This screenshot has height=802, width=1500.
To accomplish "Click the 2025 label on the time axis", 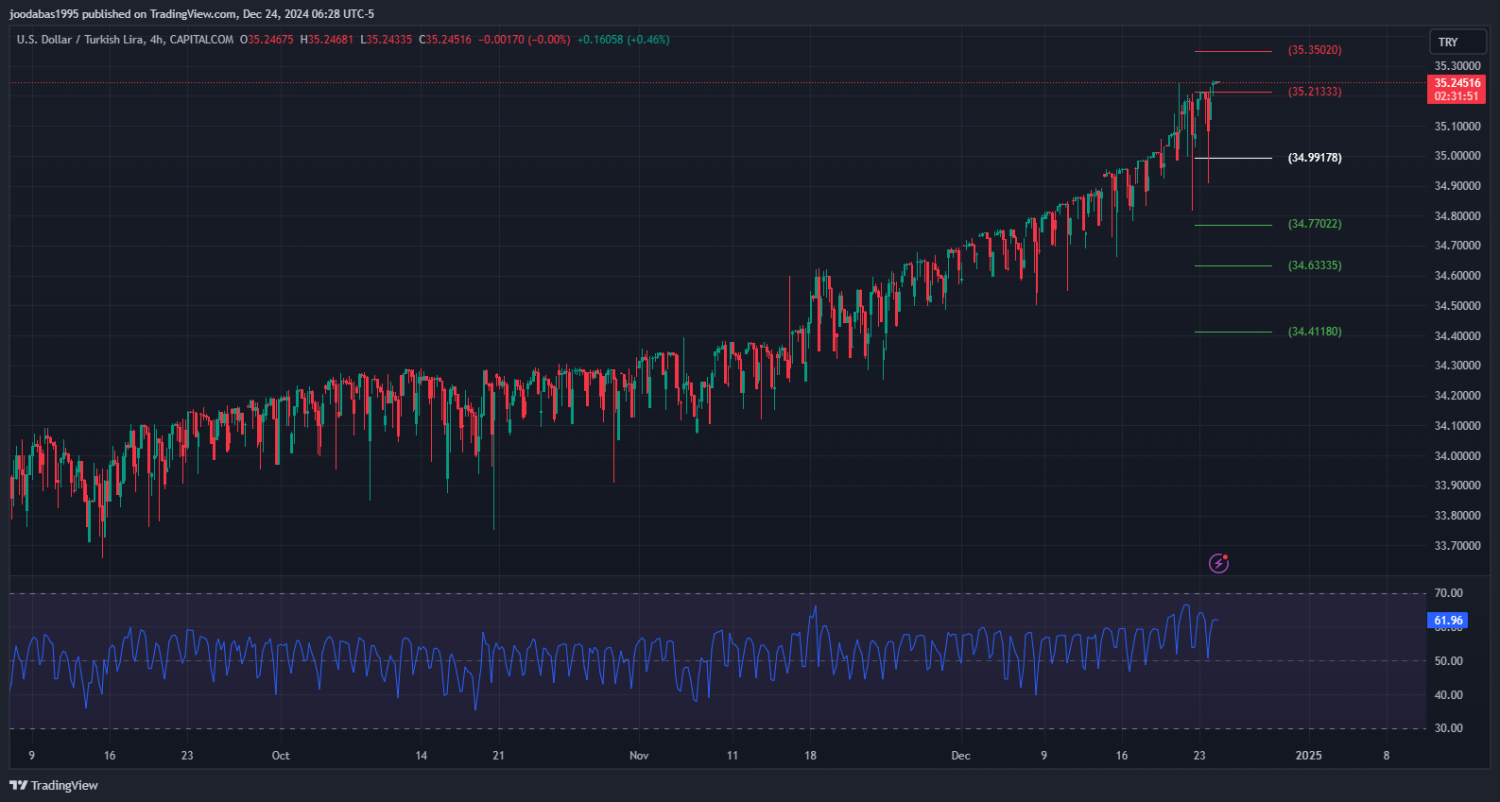I will 1308,756.
